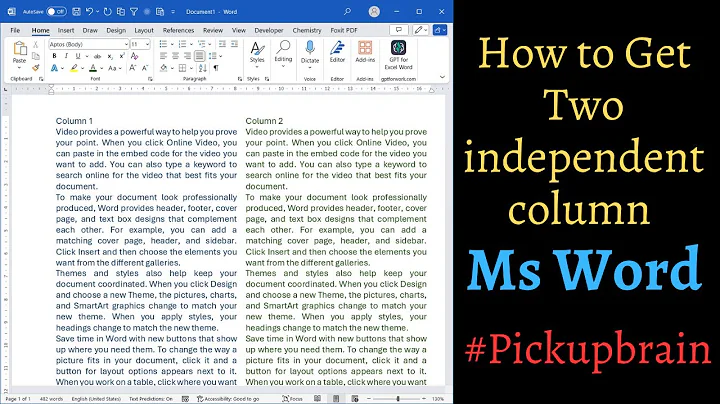Select the Format Painter brush
720x404 pixels.
tap(35, 67)
